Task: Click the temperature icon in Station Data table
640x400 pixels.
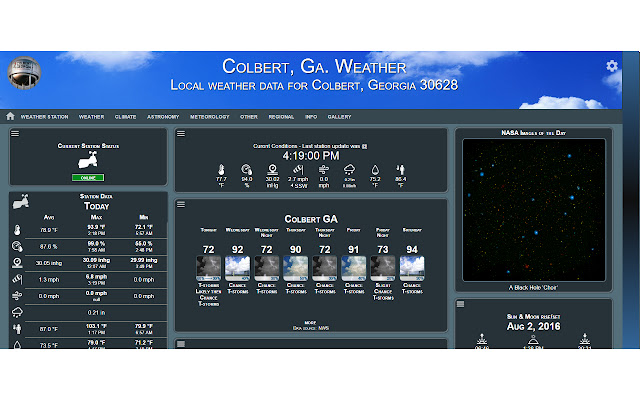Action: coord(17,230)
